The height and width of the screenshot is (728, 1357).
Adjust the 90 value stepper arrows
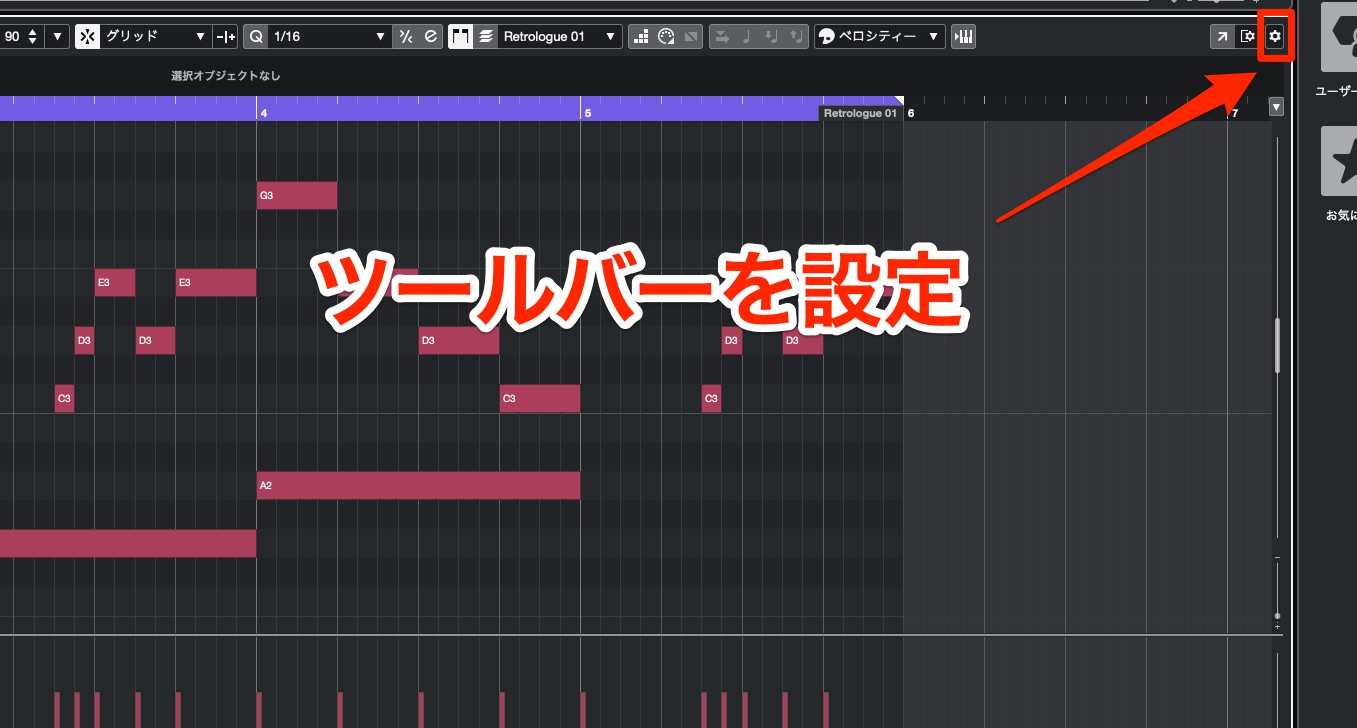33,37
